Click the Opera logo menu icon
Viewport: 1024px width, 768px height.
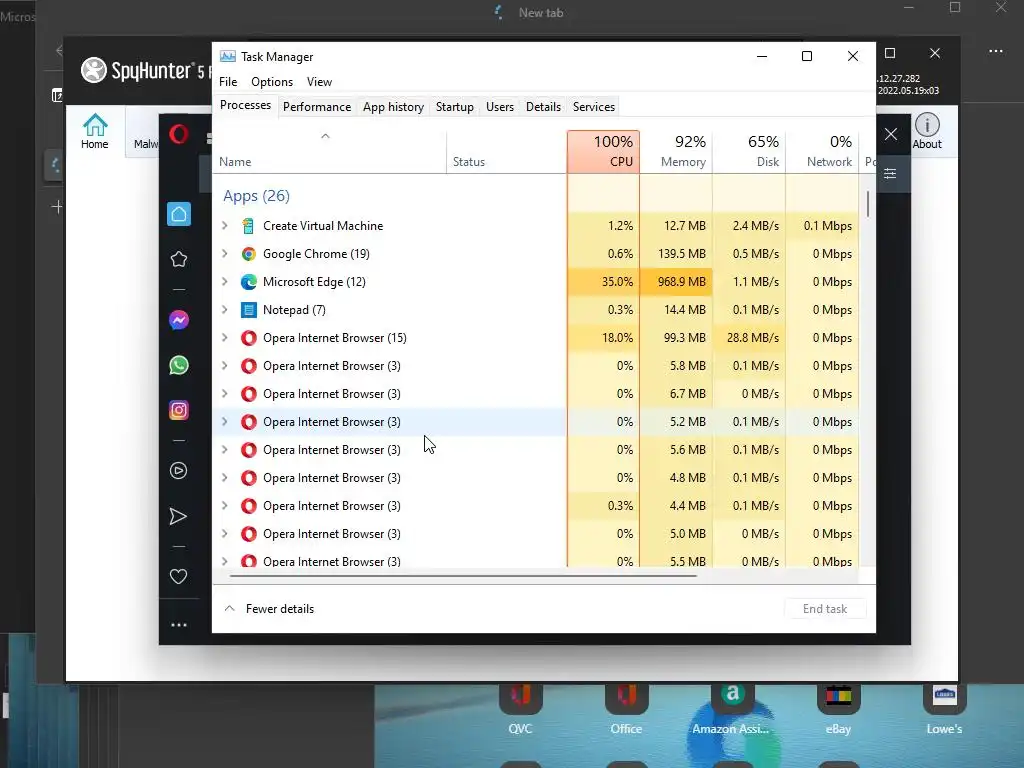(x=178, y=134)
